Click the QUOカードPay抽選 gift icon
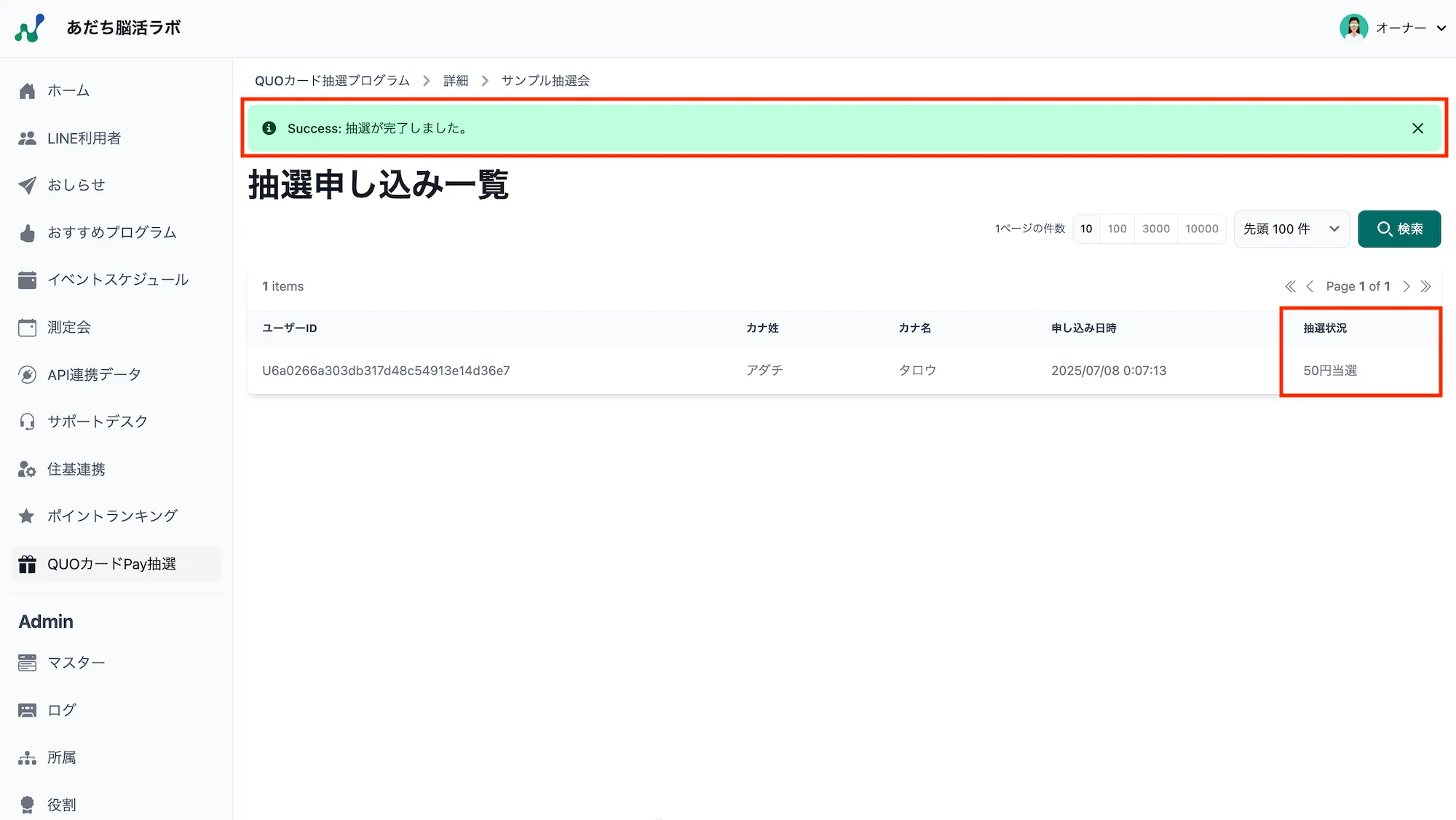 (27, 564)
